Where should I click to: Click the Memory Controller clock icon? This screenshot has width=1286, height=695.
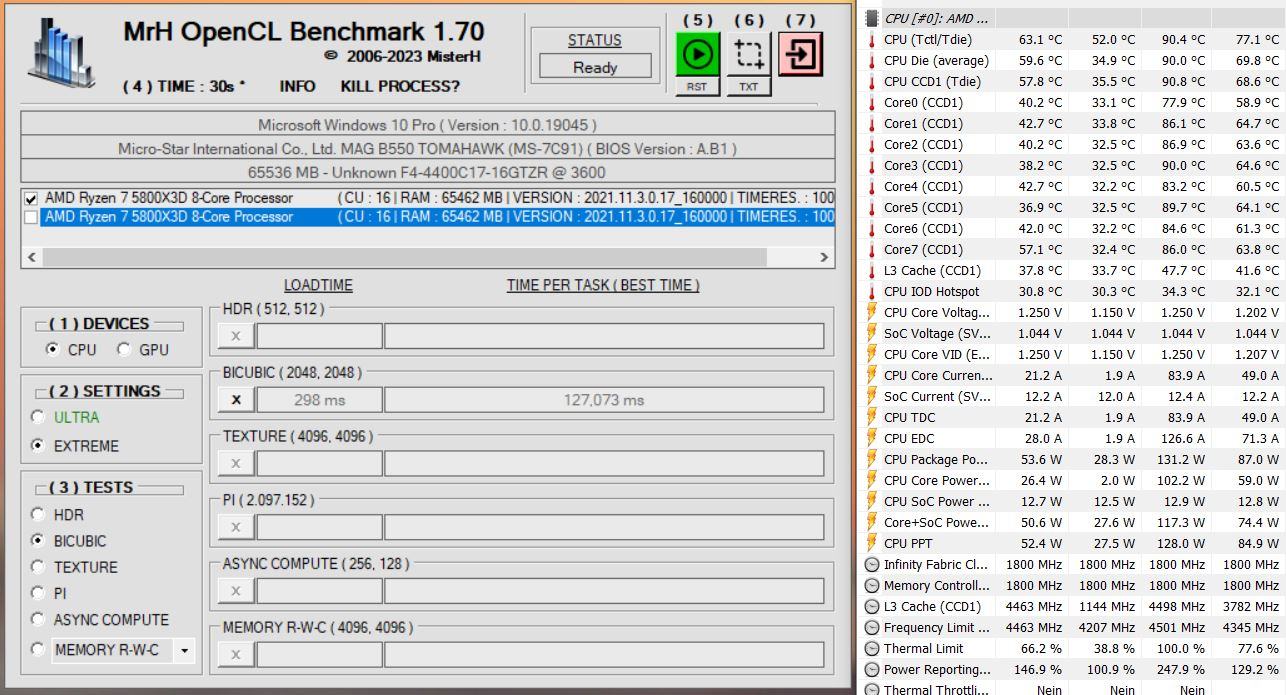[872, 586]
